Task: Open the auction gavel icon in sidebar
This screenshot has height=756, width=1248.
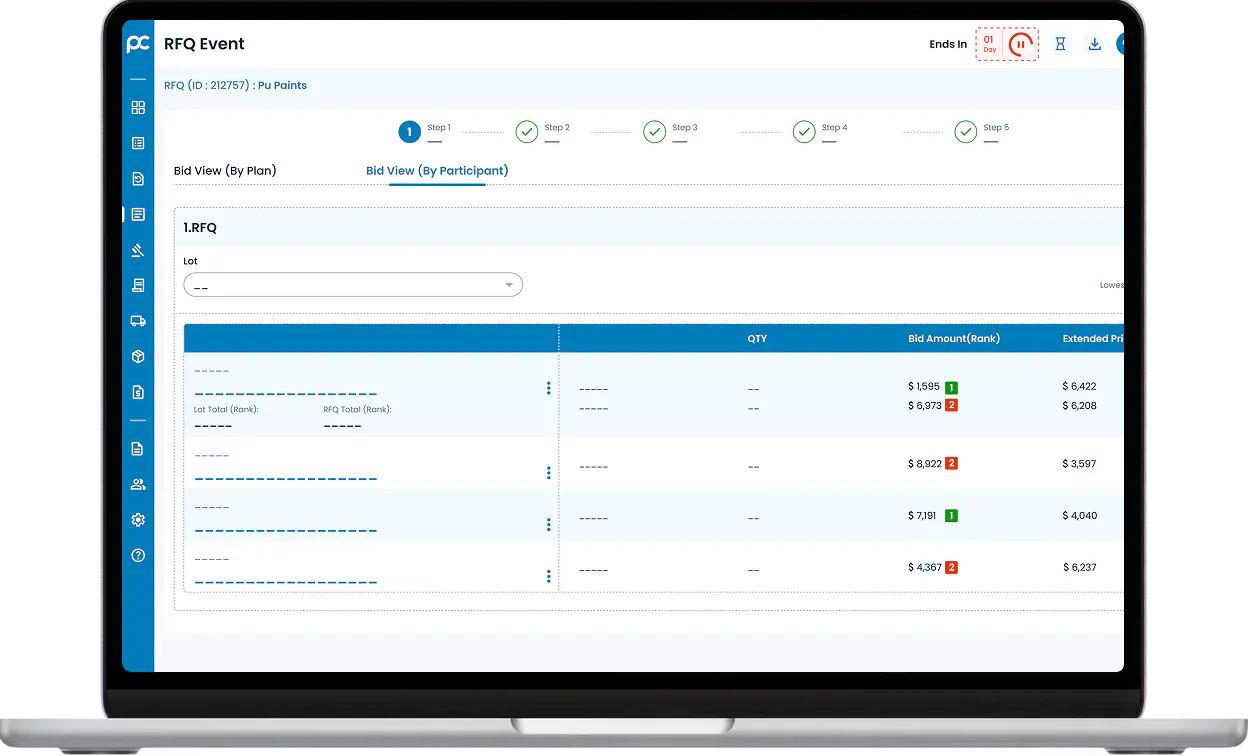Action: [138, 250]
